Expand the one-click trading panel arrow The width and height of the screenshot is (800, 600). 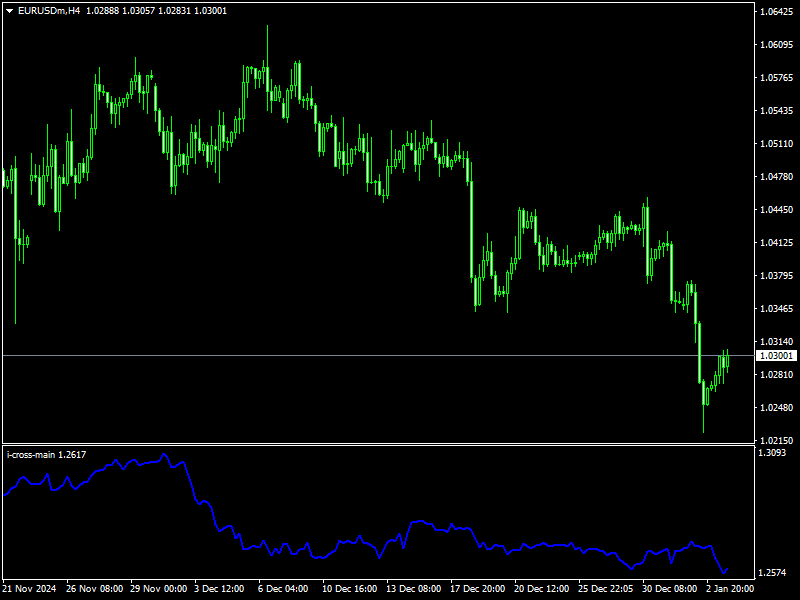10,8
